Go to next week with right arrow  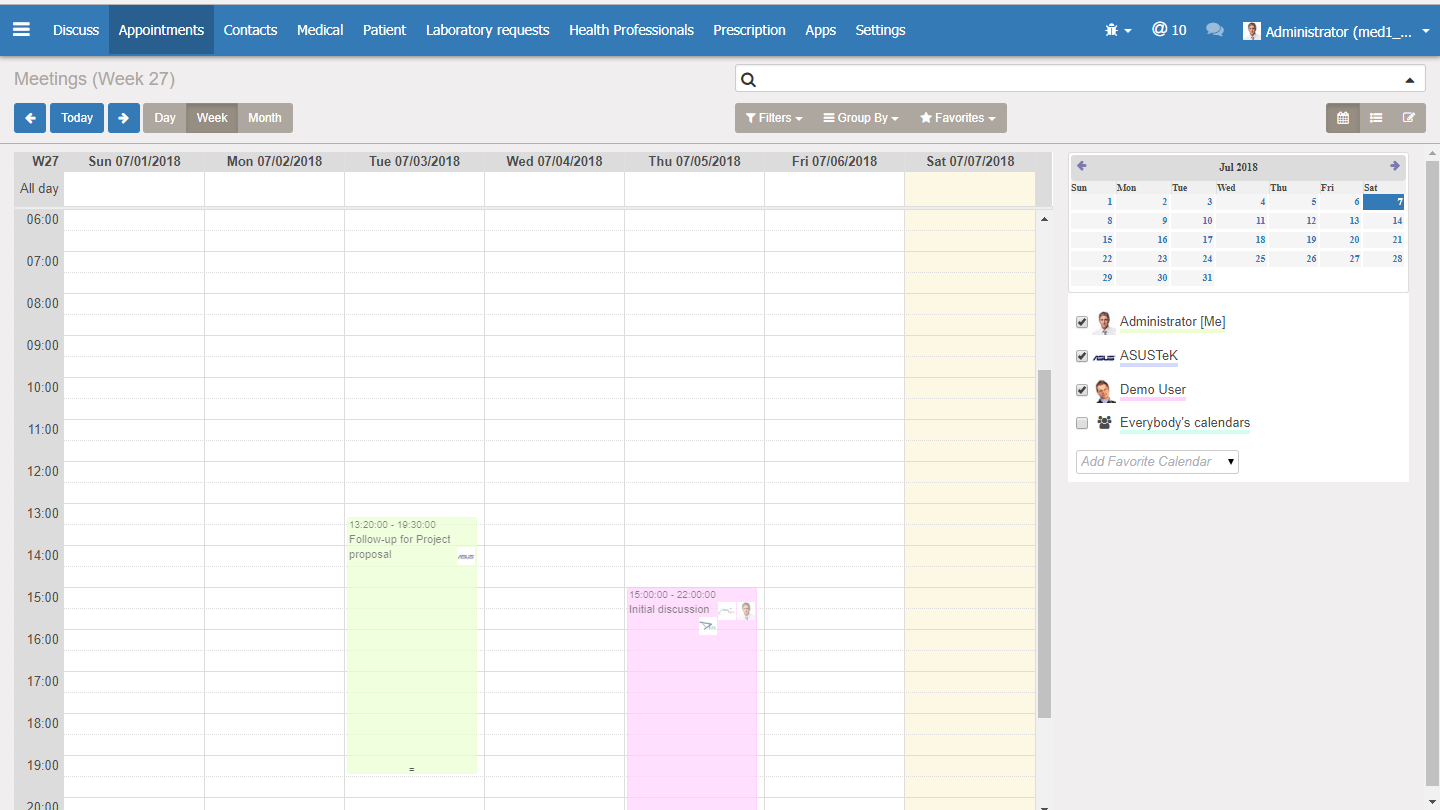[x=123, y=118]
